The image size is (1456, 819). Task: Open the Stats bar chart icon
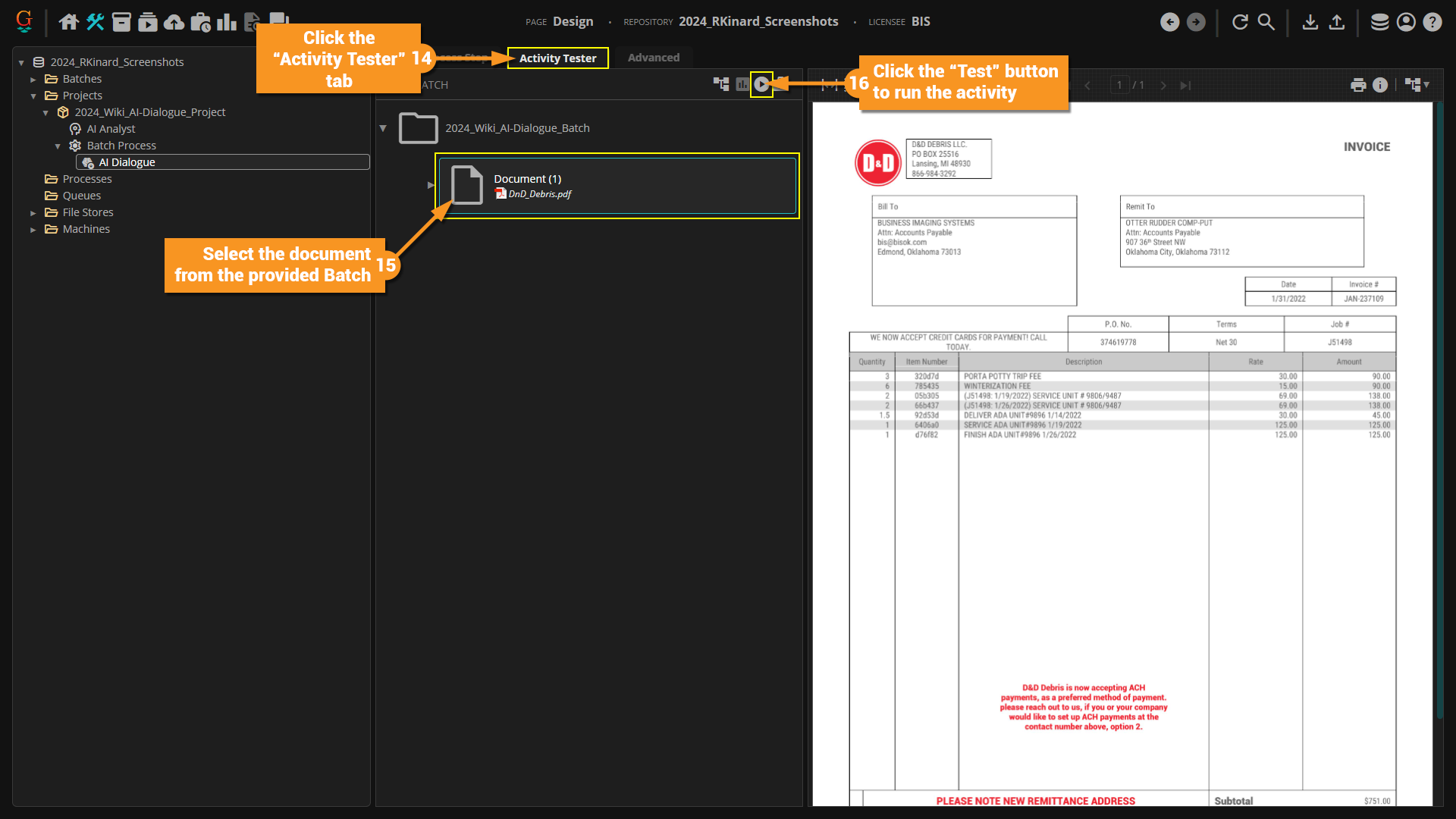(226, 22)
